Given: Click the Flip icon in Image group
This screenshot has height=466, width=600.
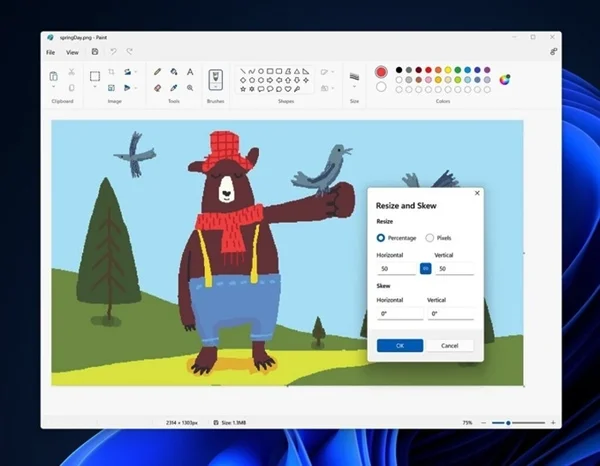Looking at the screenshot, I should pos(127,88).
